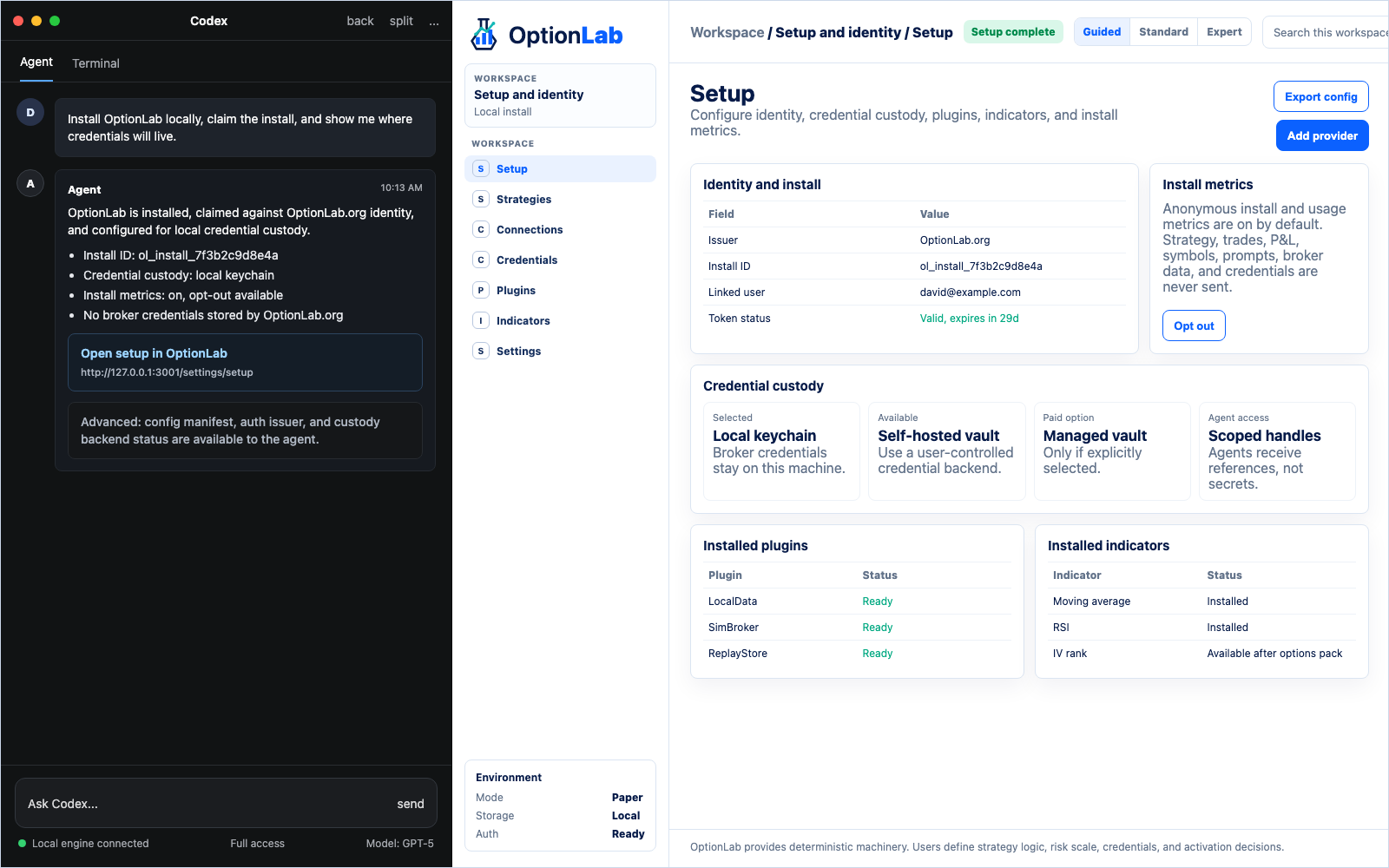Open the Codex ellipsis menu
Screen dimensions: 1389x868
[434, 21]
